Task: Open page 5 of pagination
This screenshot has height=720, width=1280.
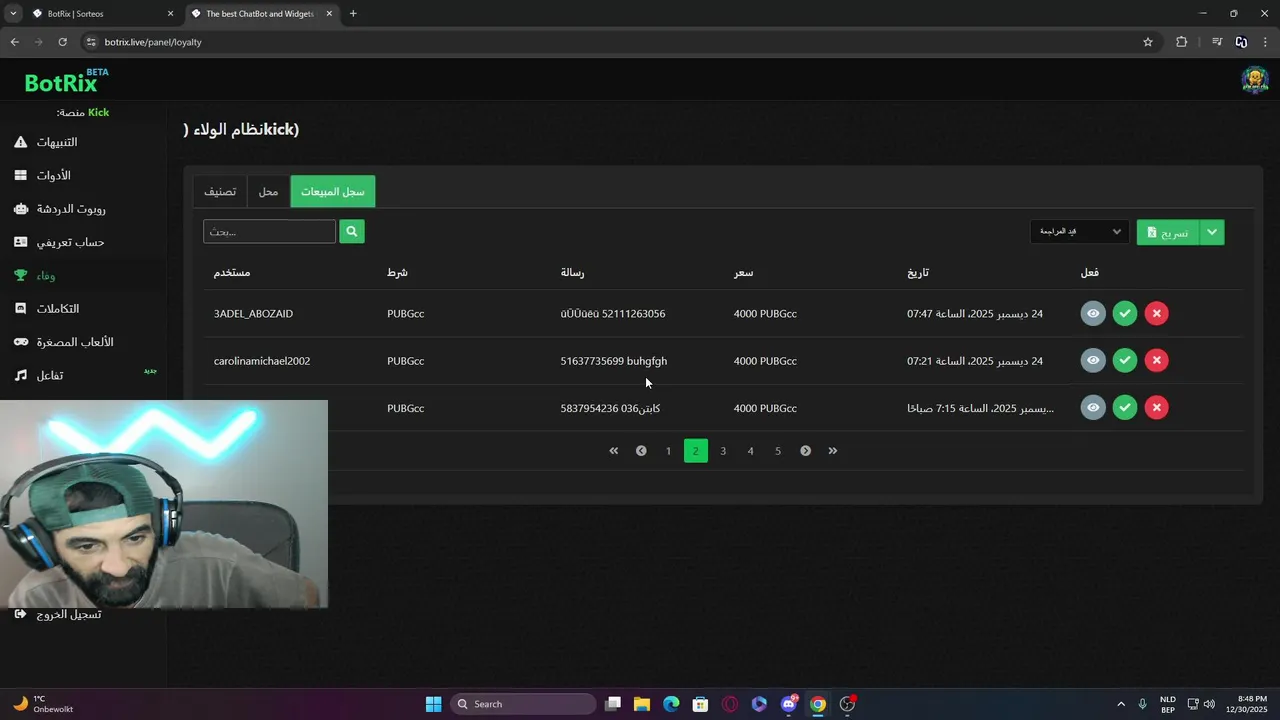Action: pyautogui.click(x=778, y=451)
